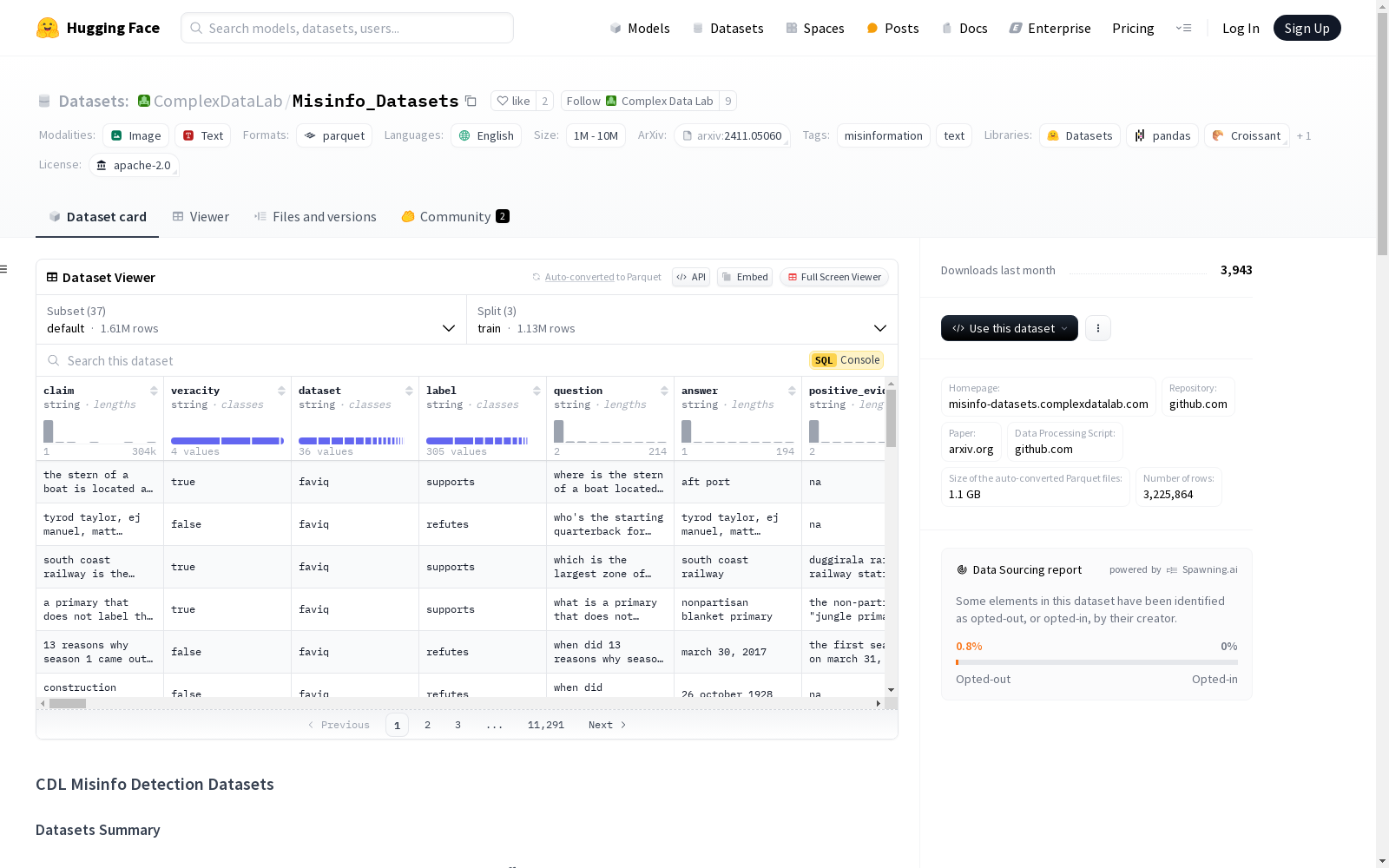Sort by the veracity column arrows
The image size is (1389, 868).
[x=281, y=391]
